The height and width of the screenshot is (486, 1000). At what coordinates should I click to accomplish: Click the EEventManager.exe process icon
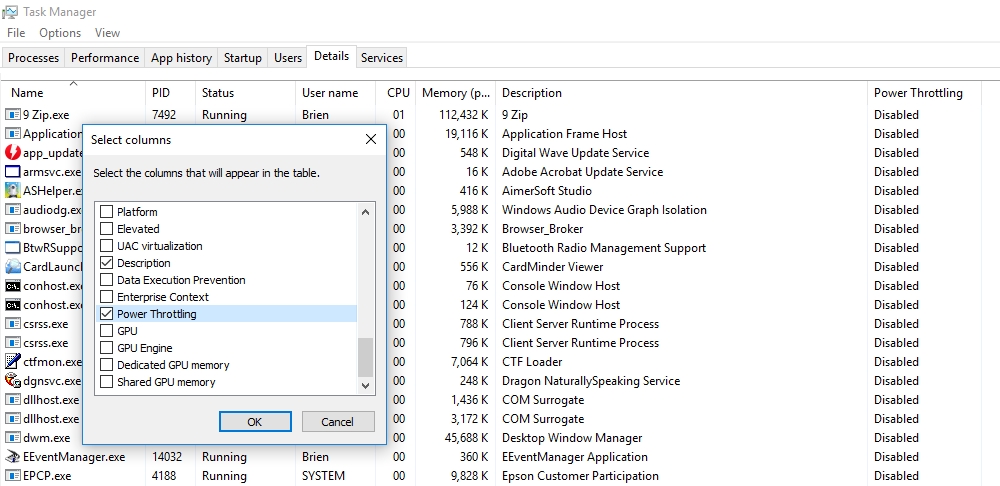coord(13,457)
